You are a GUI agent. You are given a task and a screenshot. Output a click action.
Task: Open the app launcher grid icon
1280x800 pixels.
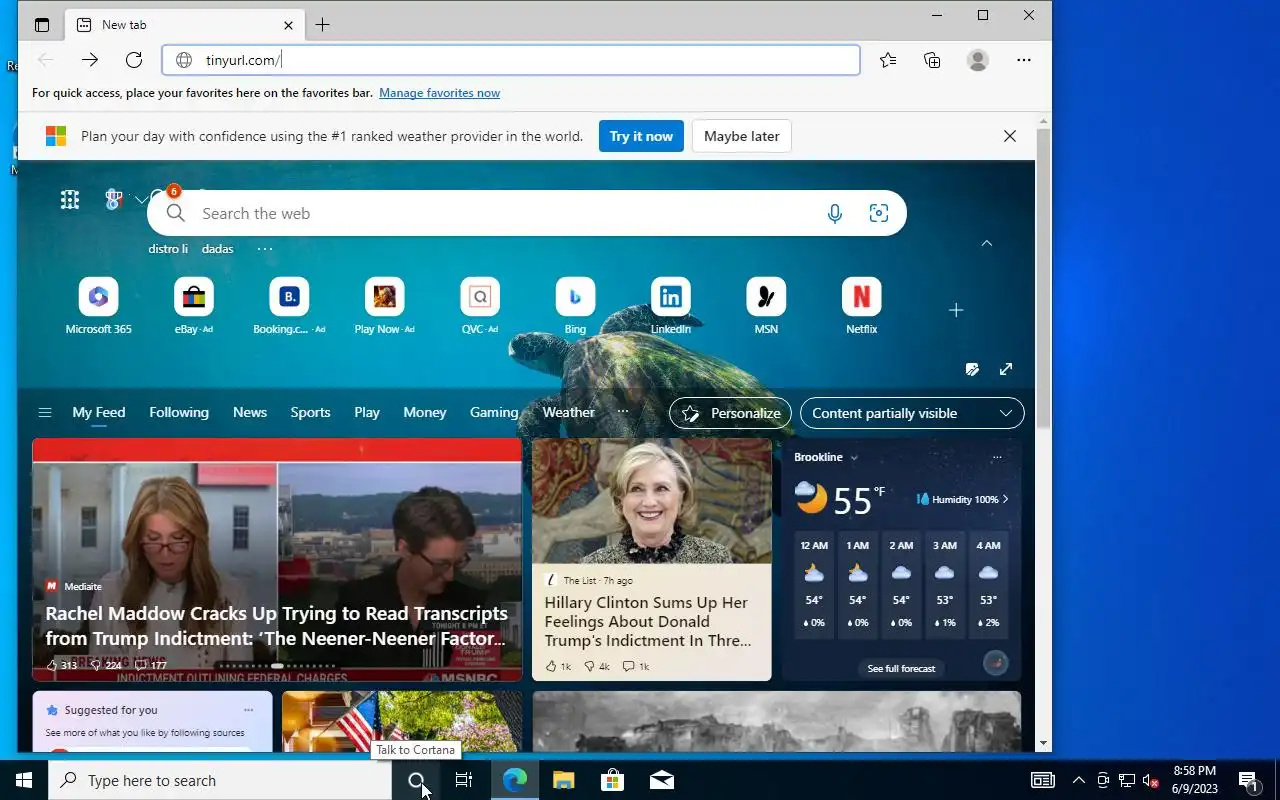point(70,200)
